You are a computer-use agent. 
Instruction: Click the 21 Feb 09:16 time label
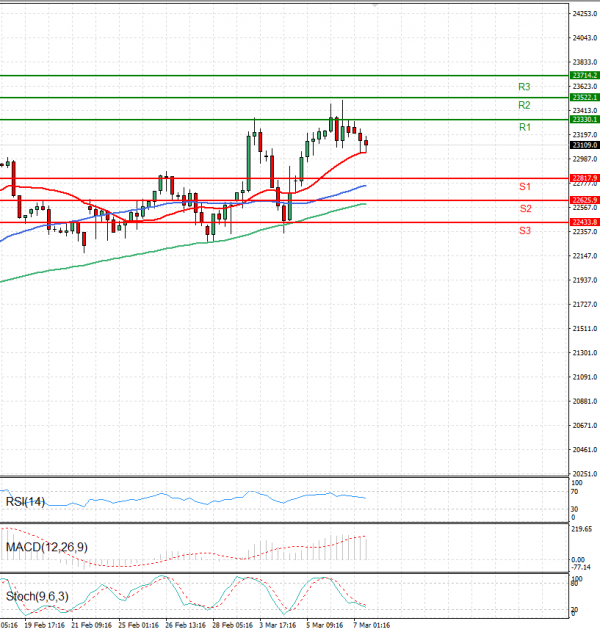tap(91, 625)
